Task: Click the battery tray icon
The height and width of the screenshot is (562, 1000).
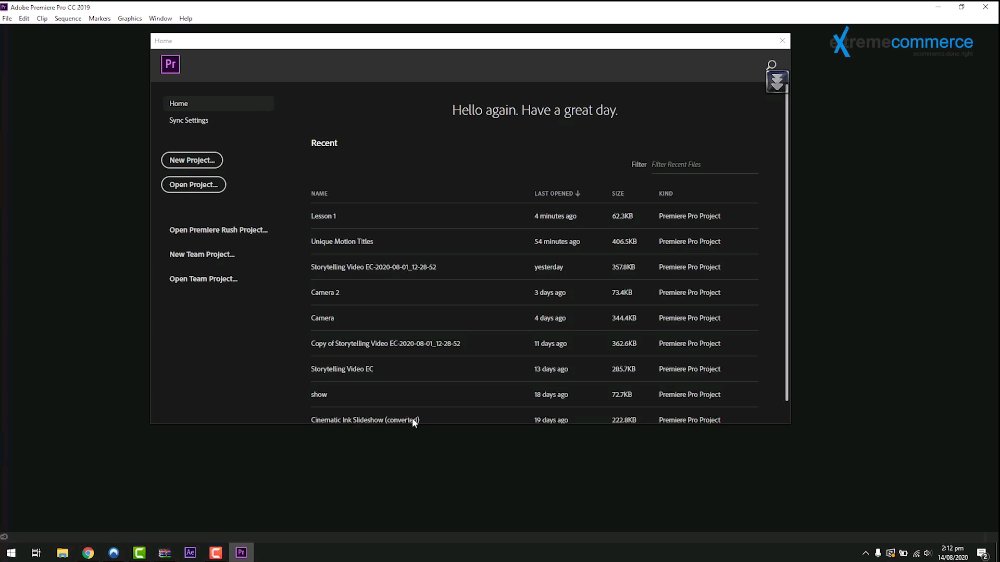Action: pyautogui.click(x=903, y=553)
